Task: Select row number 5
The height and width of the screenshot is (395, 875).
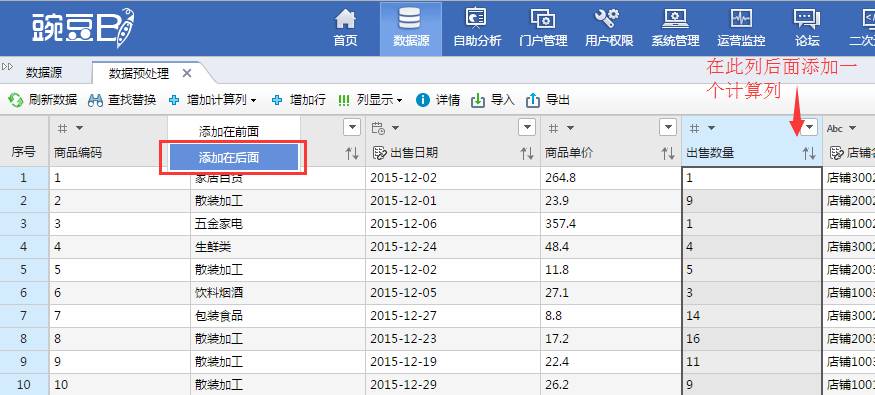Action: coord(24,269)
